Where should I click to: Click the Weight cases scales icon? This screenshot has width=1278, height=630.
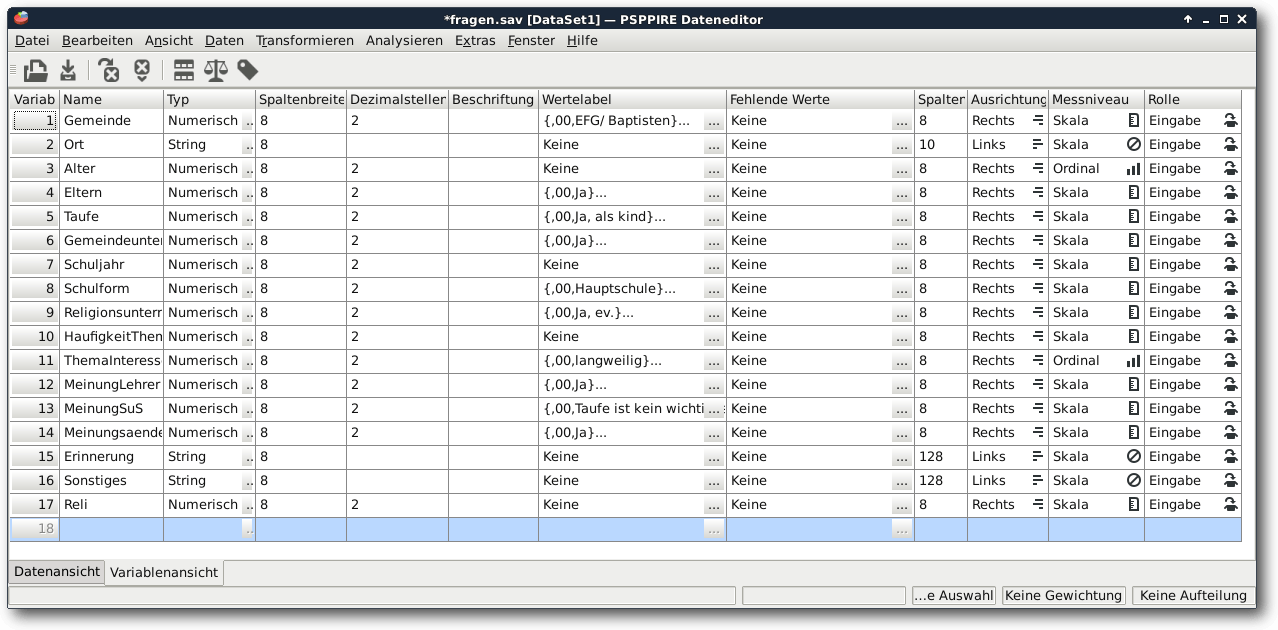(x=215, y=70)
